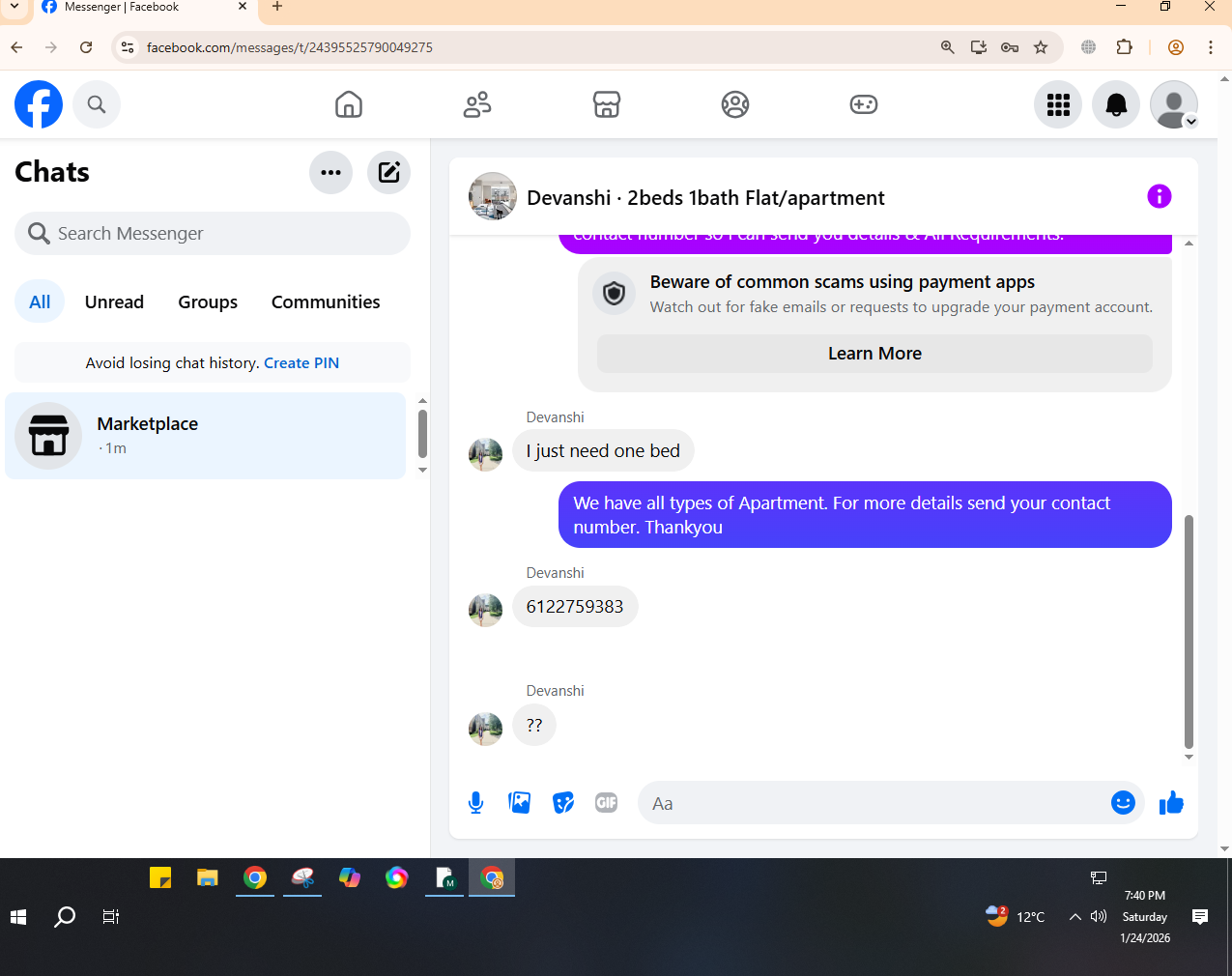Open the Groups icon in top navigation
1232x976 pixels.
[735, 104]
